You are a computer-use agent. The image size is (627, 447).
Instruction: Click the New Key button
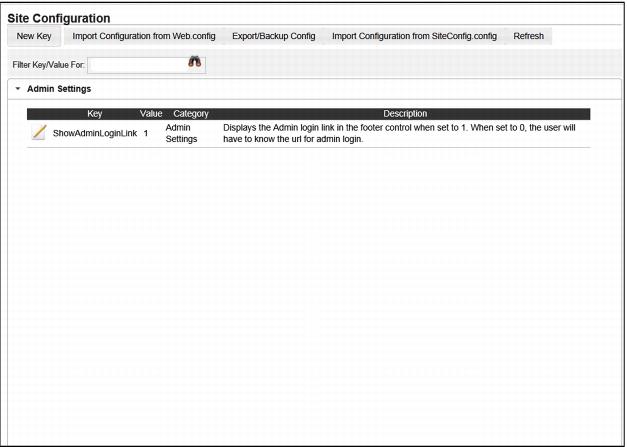[34, 36]
